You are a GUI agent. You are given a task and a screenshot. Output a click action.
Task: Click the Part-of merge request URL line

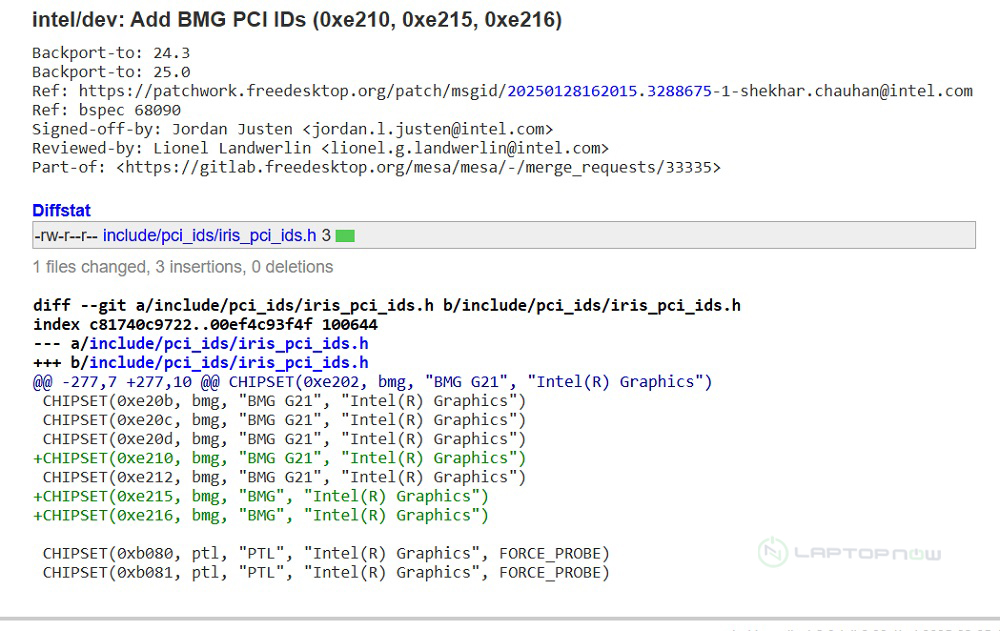tap(376, 167)
